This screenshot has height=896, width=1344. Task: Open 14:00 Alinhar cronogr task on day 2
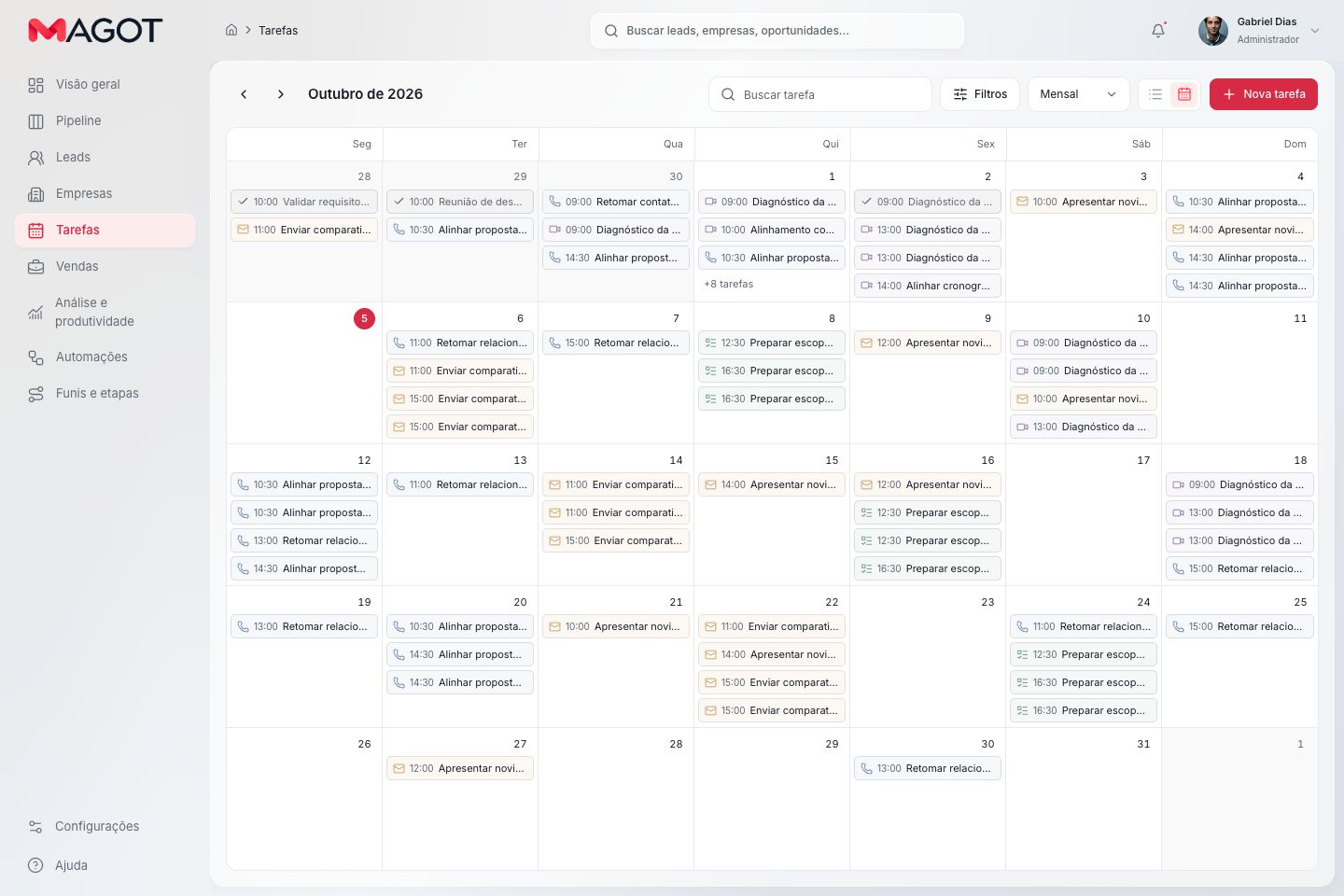pyautogui.click(x=928, y=286)
